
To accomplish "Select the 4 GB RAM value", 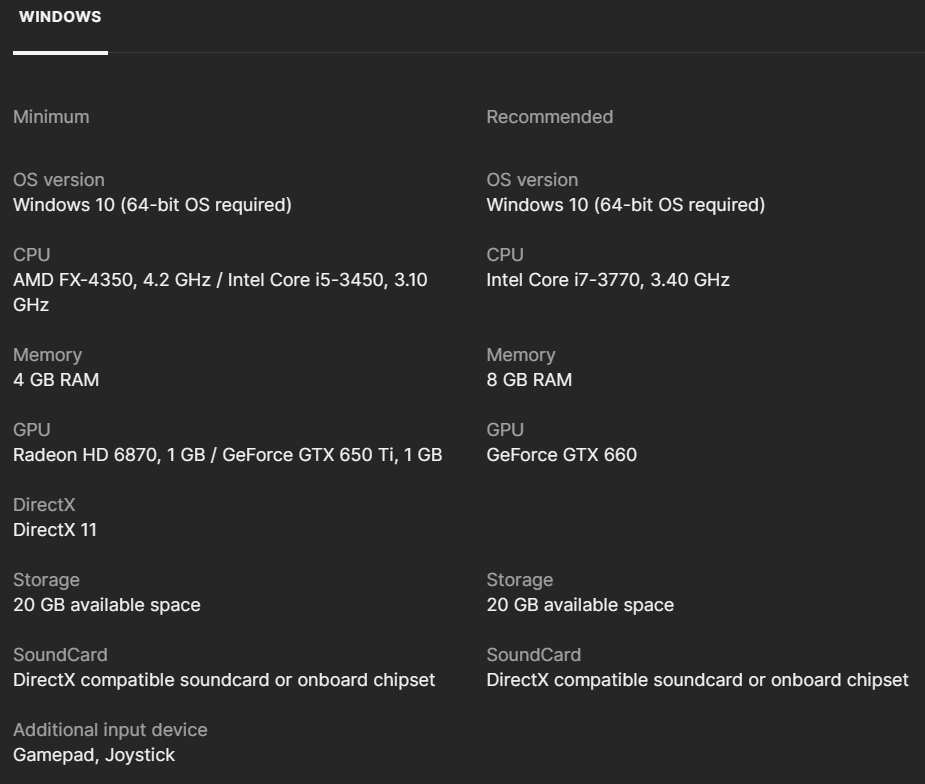I will pyautogui.click(x=56, y=380).
